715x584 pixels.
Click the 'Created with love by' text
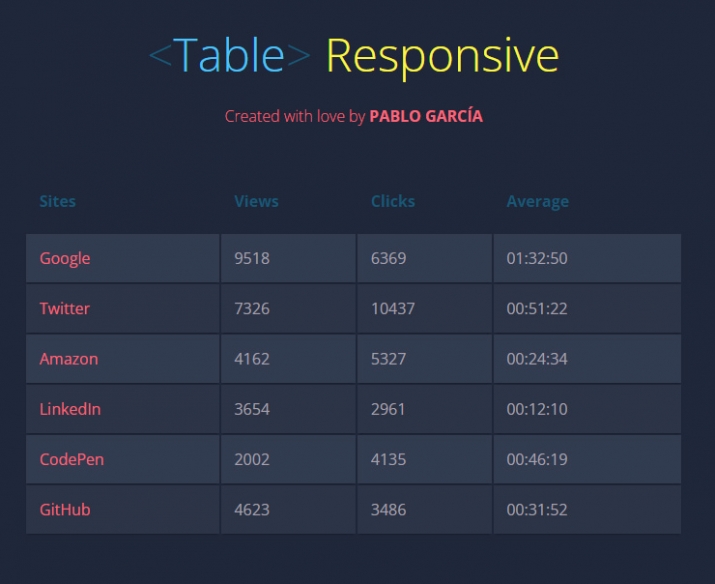[295, 116]
